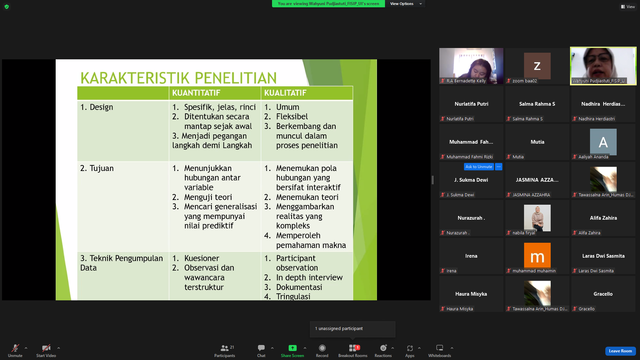Select Nurlatifa Putri participant tile
This screenshot has height=360, width=640.
point(471,104)
